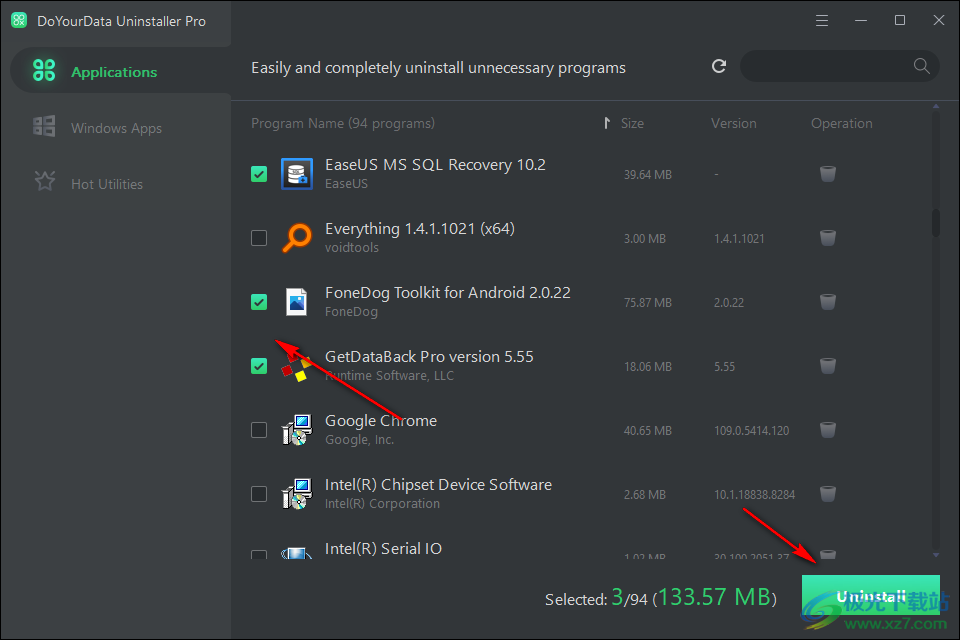960x640 pixels.
Task: Click the 75.87 MB size value
Action: 648,303
